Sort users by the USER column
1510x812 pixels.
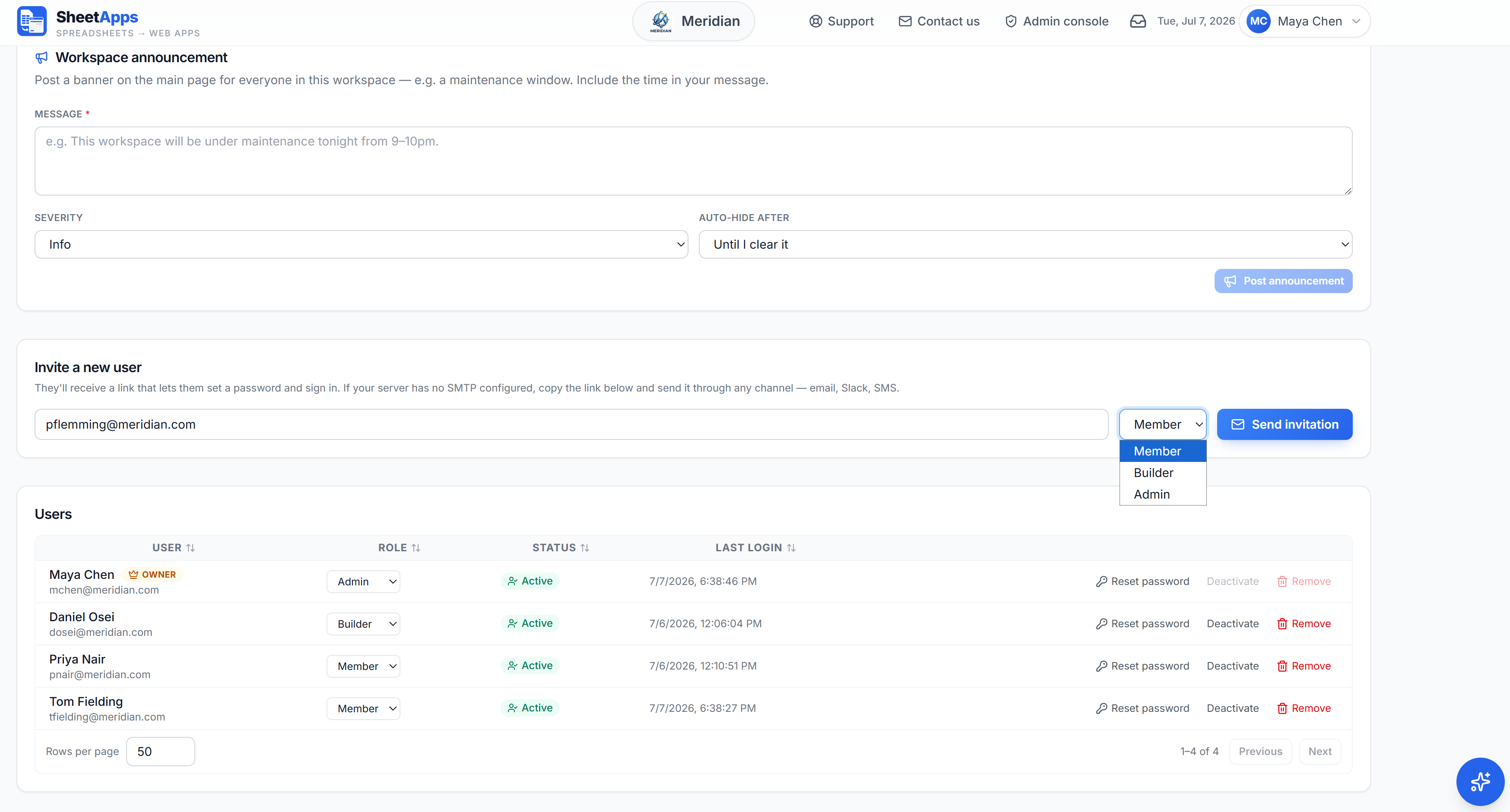pyautogui.click(x=174, y=548)
